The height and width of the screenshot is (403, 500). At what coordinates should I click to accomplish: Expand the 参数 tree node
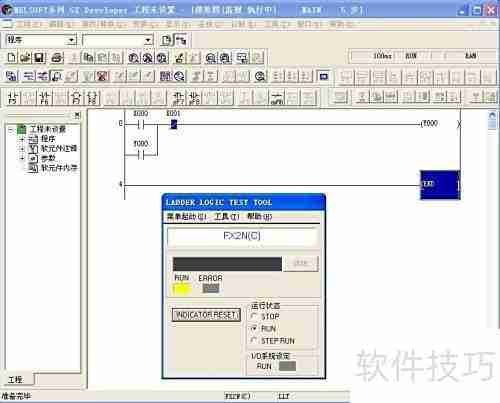click(x=22, y=158)
